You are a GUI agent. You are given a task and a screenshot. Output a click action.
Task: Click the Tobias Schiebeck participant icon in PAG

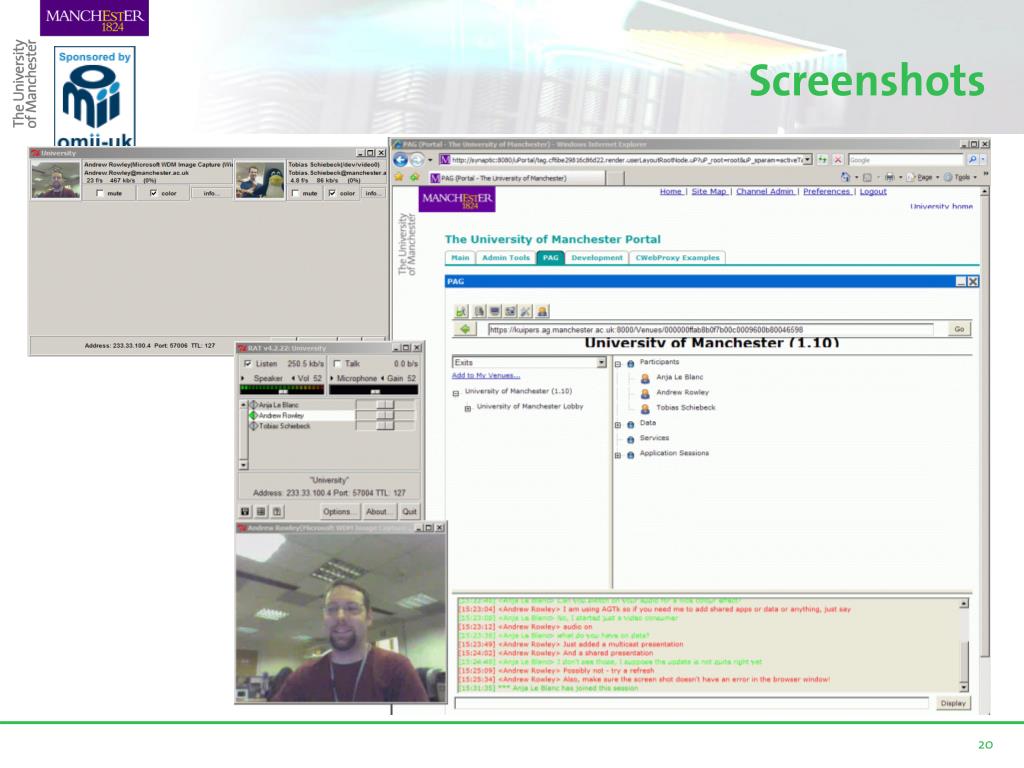point(645,408)
